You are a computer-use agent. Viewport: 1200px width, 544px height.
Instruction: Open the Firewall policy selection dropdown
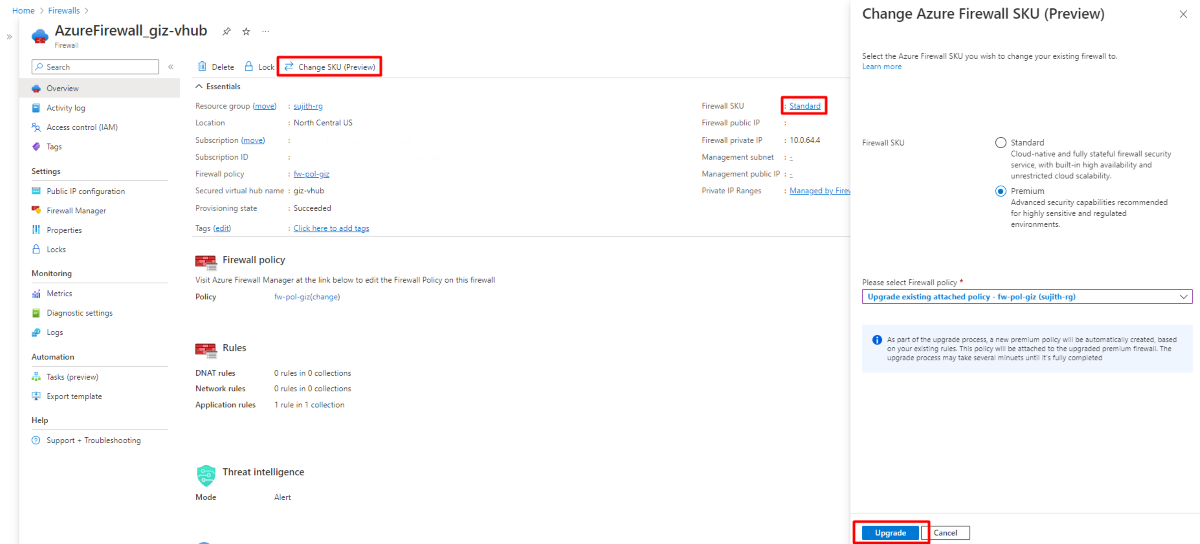click(1027, 297)
